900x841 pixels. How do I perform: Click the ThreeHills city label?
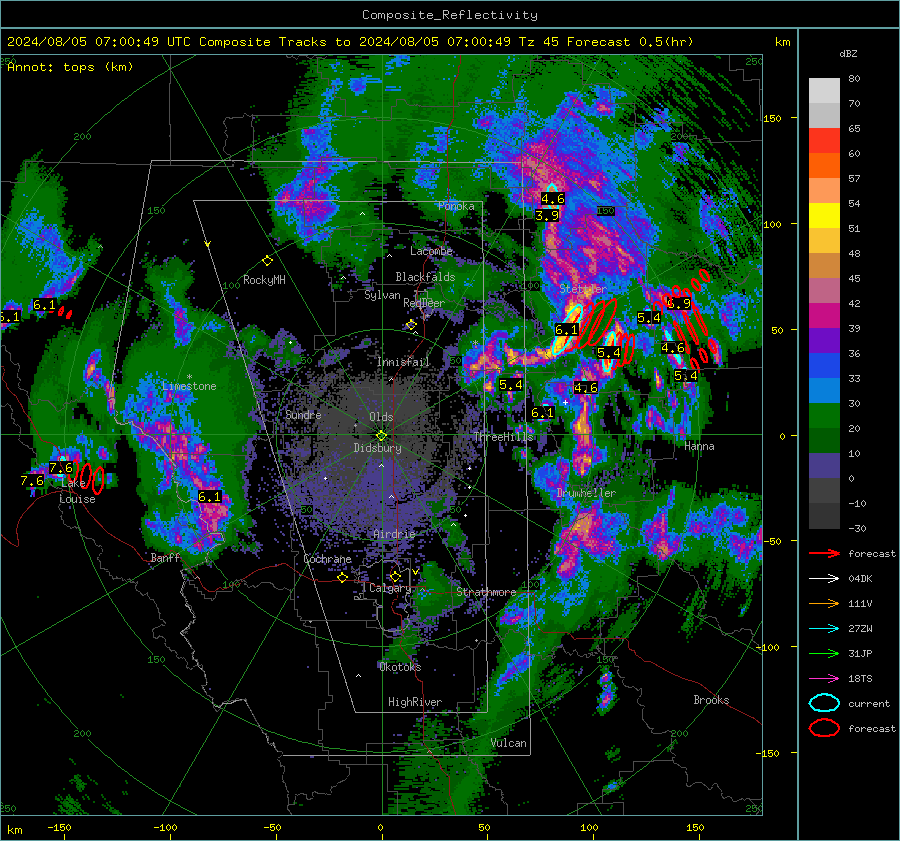[x=503, y=437]
